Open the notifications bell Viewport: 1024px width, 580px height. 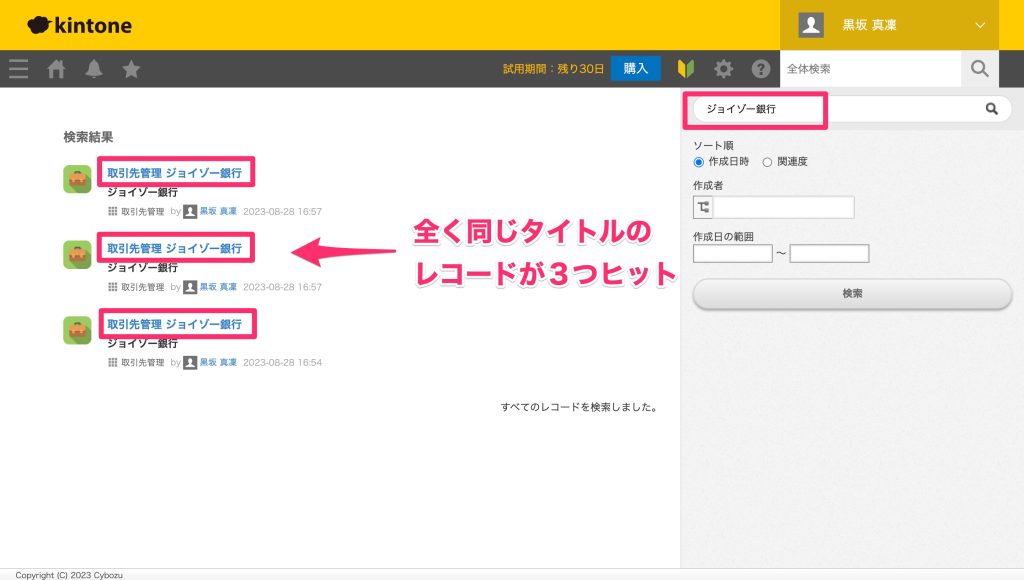coord(94,69)
